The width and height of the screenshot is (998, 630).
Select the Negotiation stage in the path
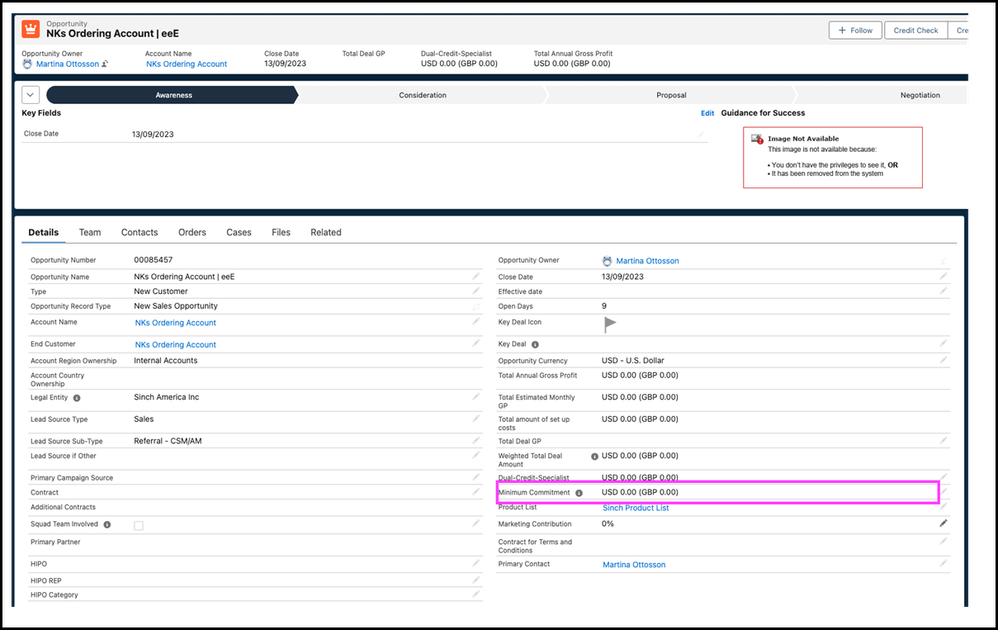point(882,95)
